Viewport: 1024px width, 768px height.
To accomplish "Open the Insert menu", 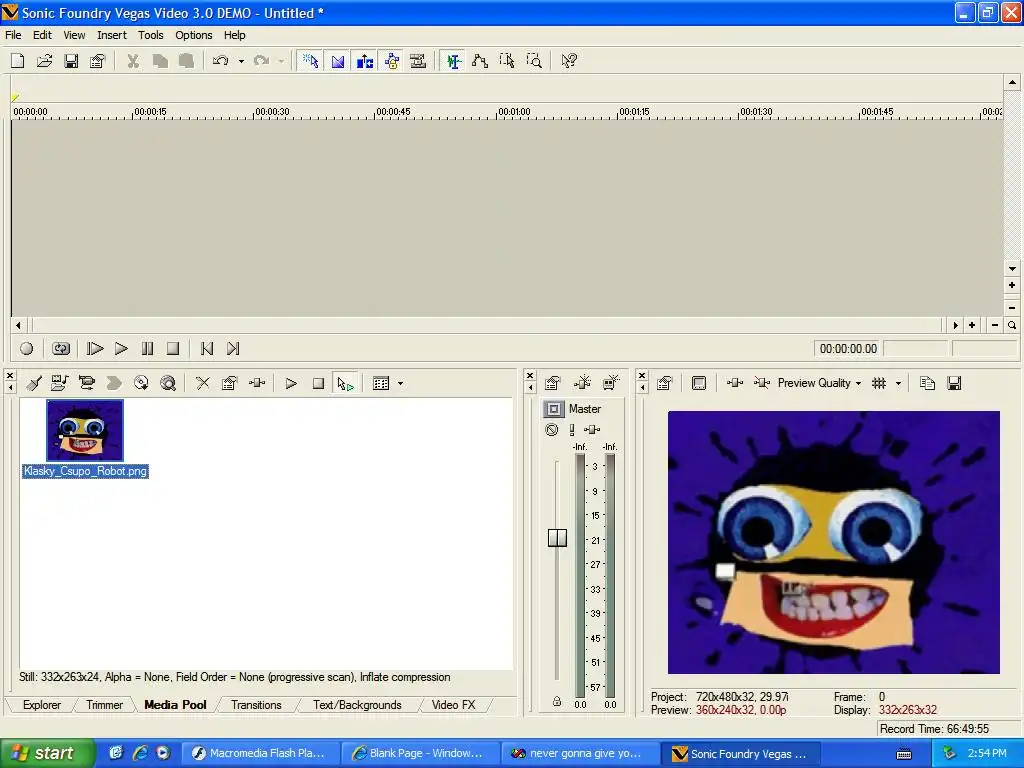I will (112, 35).
